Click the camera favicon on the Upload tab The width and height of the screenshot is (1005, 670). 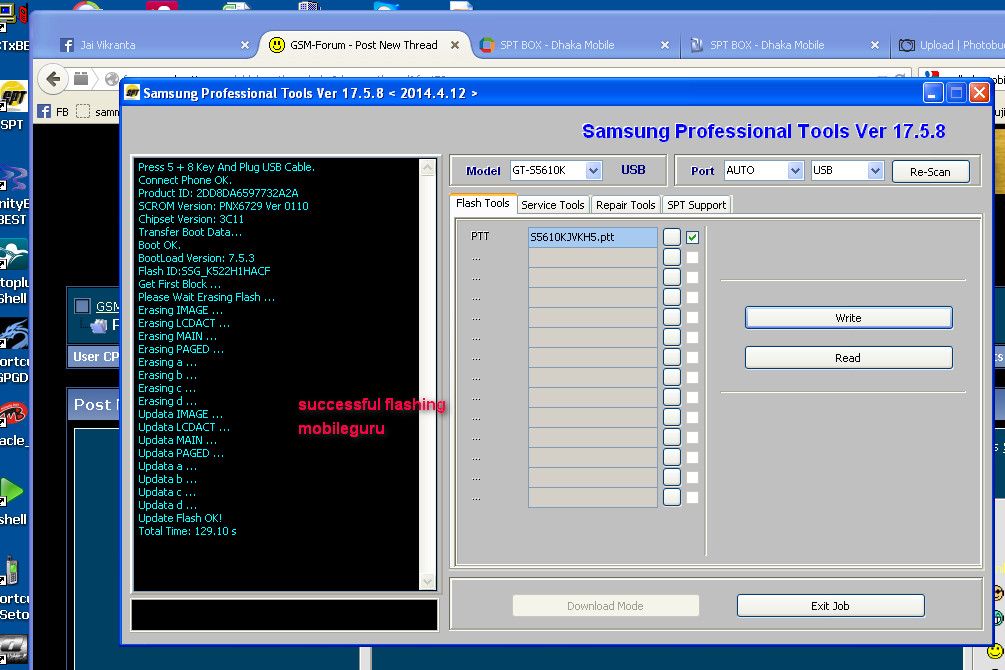(906, 45)
